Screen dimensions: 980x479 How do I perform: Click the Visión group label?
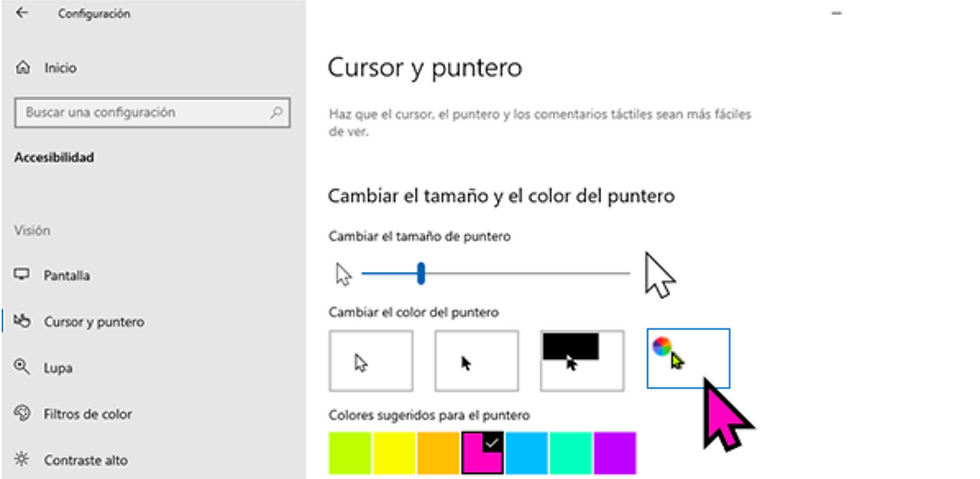32,231
